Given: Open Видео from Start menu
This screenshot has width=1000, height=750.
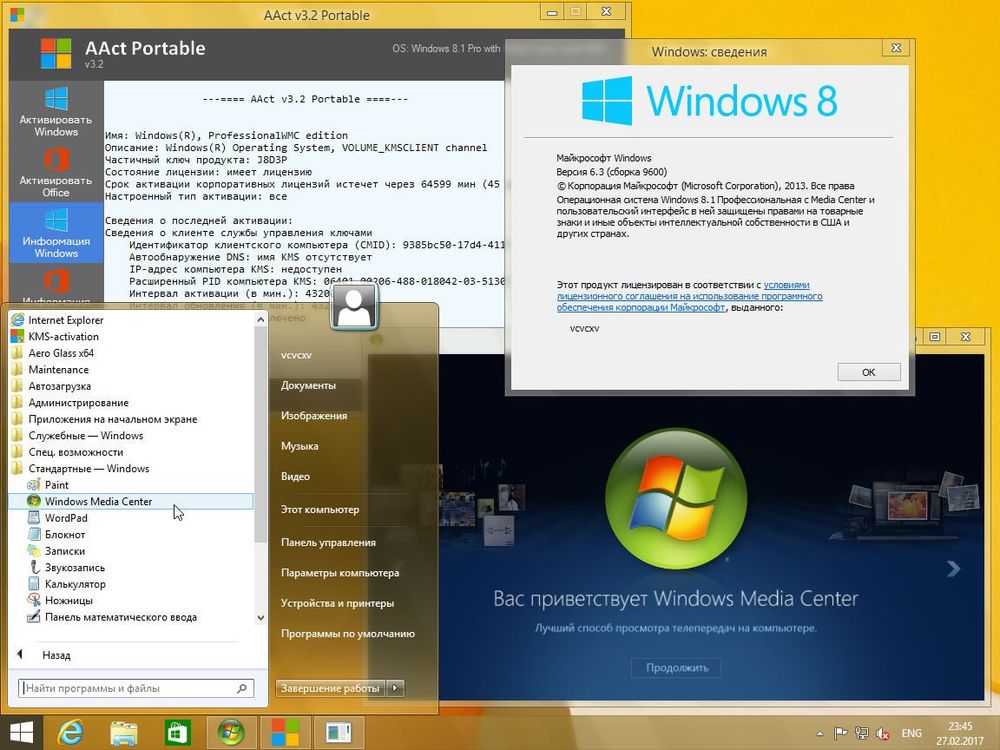Looking at the screenshot, I should click(295, 476).
